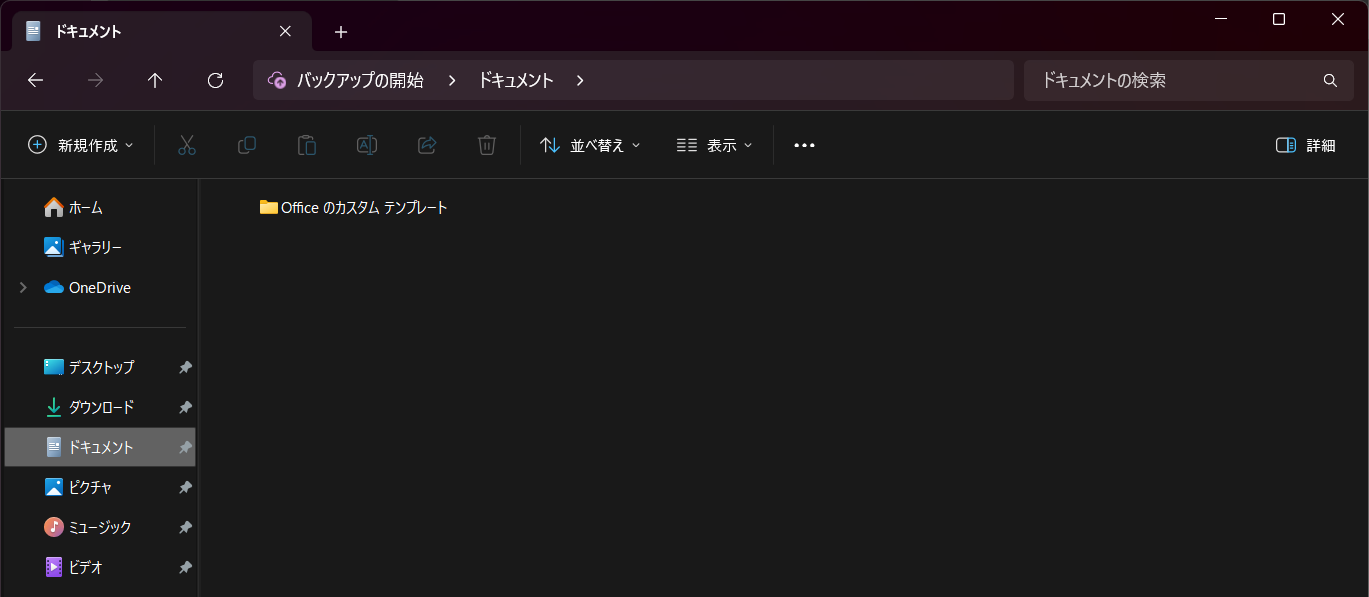This screenshot has height=597, width=1369.
Task: Refresh the ドキュメント folder view
Action: (215, 80)
